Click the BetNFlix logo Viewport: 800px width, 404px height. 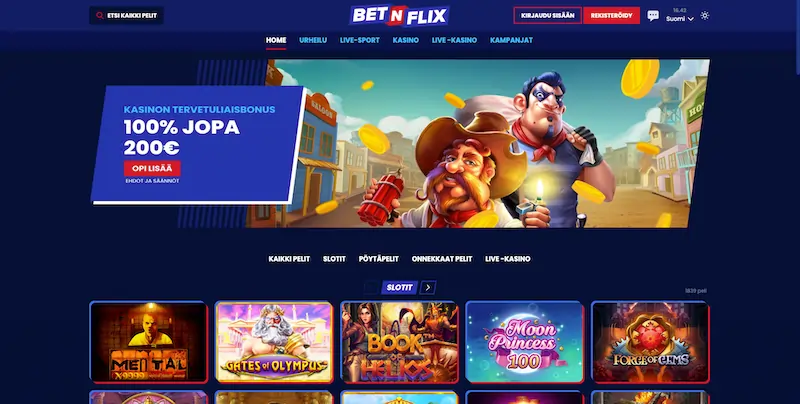point(399,15)
